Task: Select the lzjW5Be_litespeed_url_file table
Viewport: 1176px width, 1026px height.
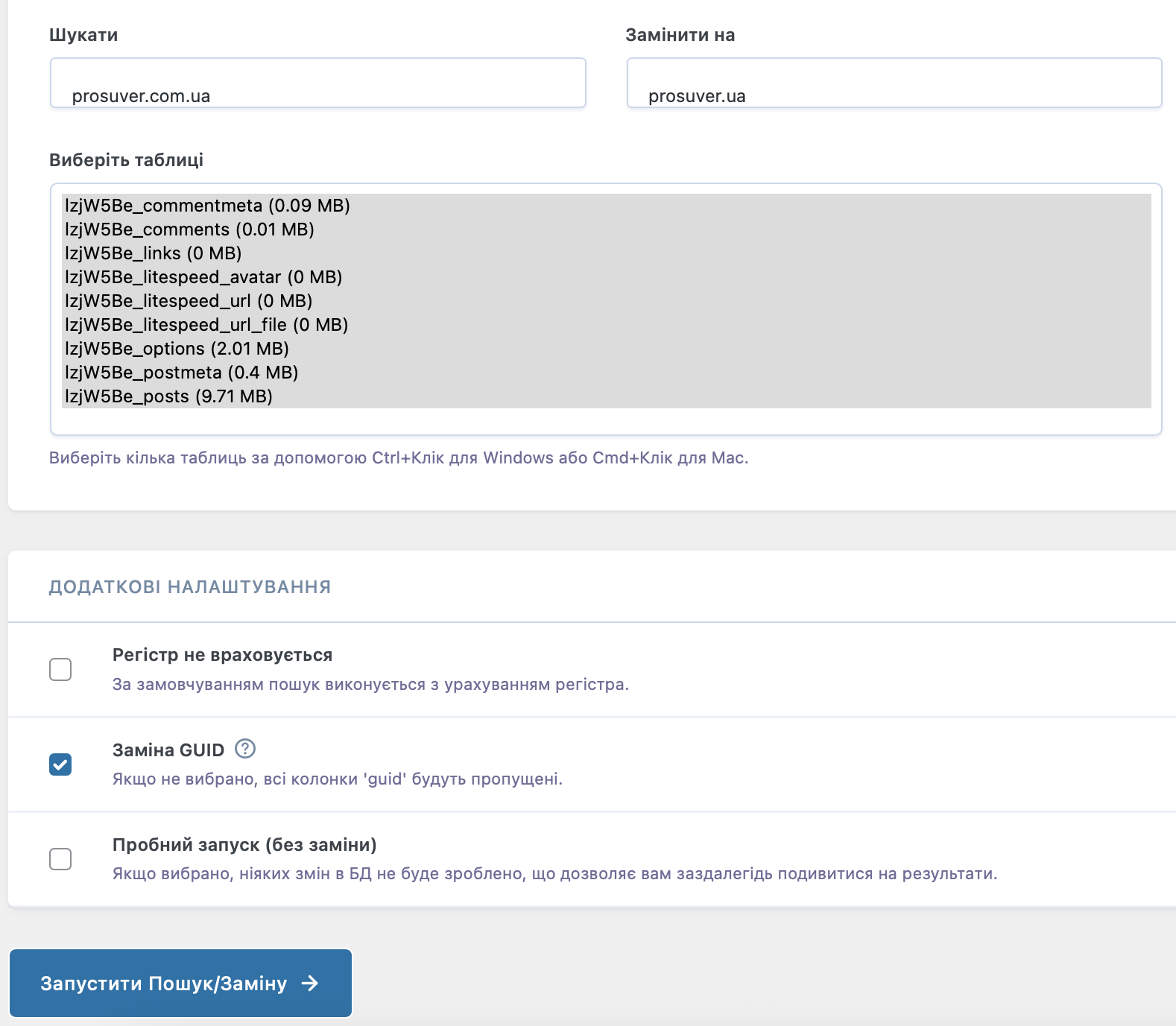Action: (206, 325)
